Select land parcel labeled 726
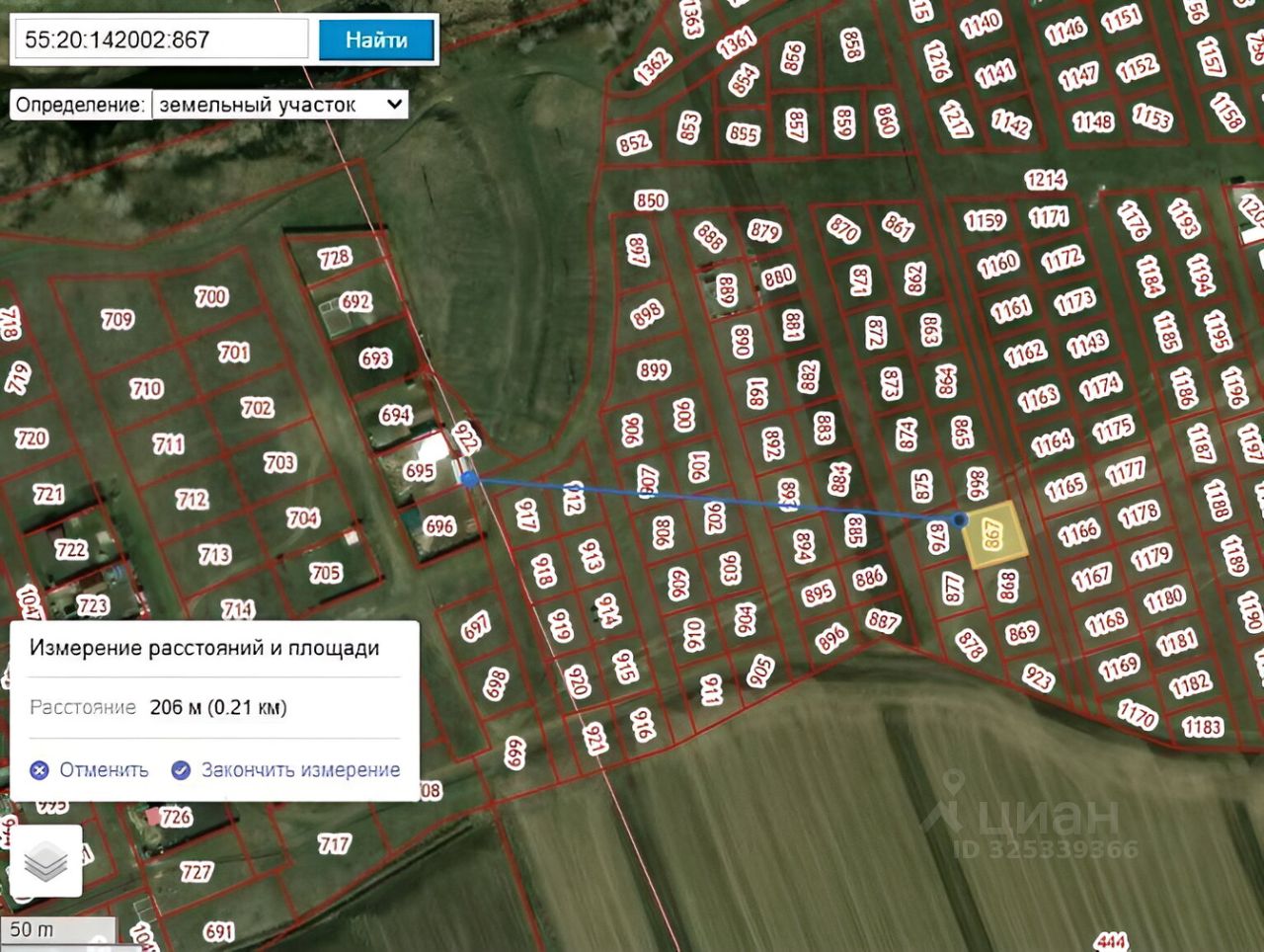This screenshot has width=1264, height=952. [x=176, y=817]
